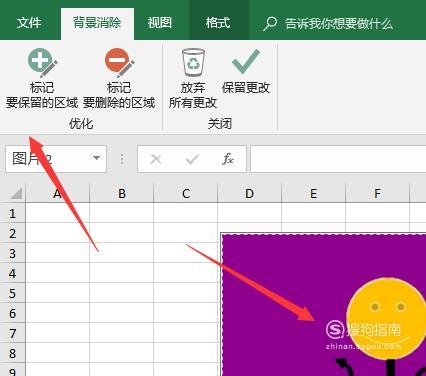This screenshot has height=376, width=426.
Task: Select column E header
Action: pyautogui.click(x=313, y=193)
